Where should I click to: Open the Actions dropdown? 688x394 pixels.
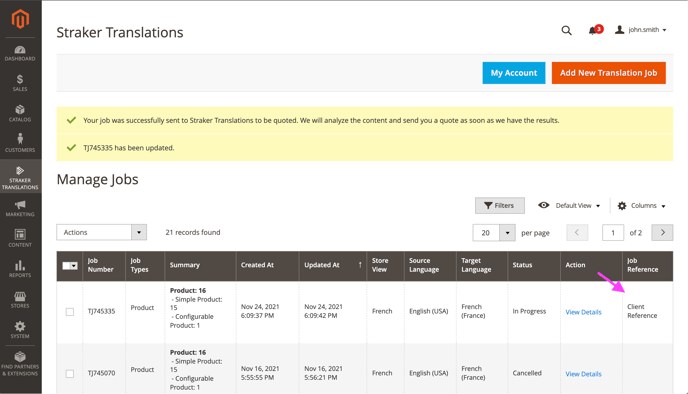coord(101,232)
